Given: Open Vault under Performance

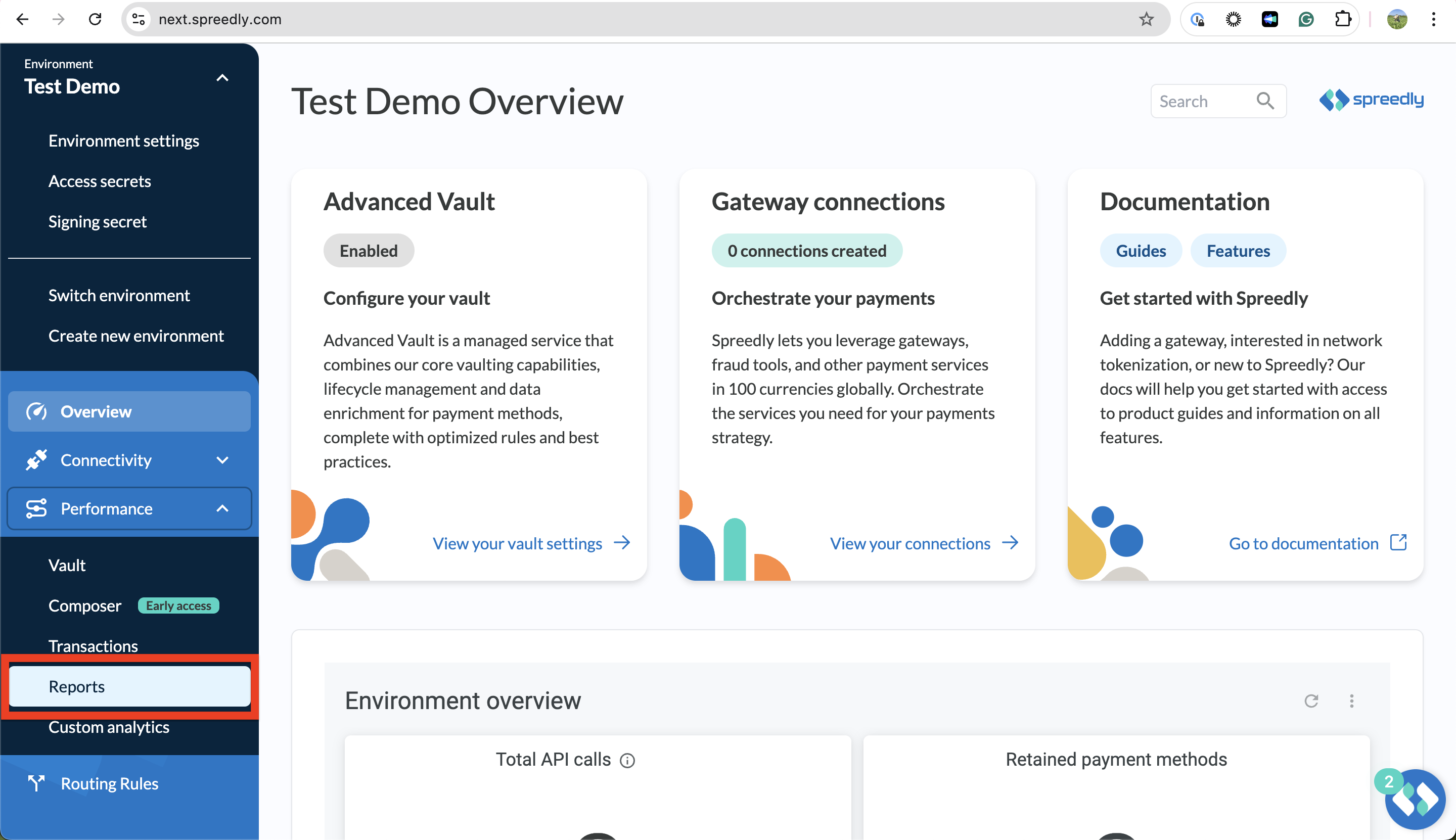Looking at the screenshot, I should 67,565.
